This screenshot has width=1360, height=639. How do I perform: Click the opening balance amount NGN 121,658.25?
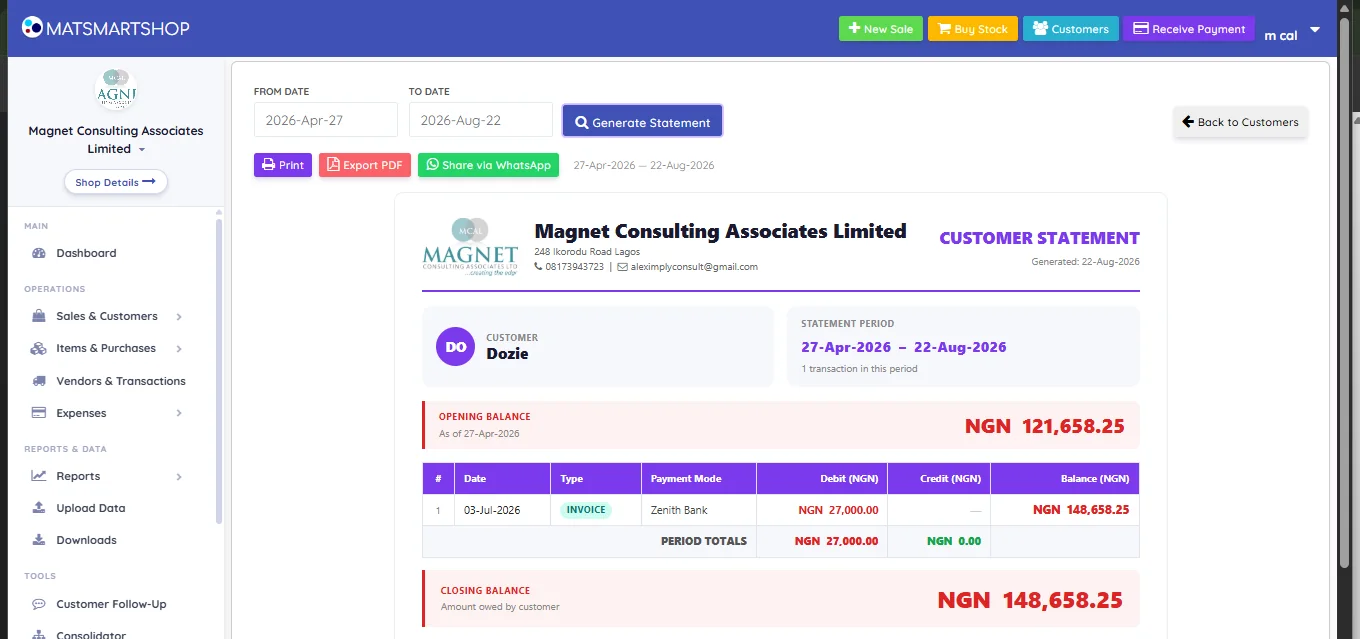[x=1045, y=426]
